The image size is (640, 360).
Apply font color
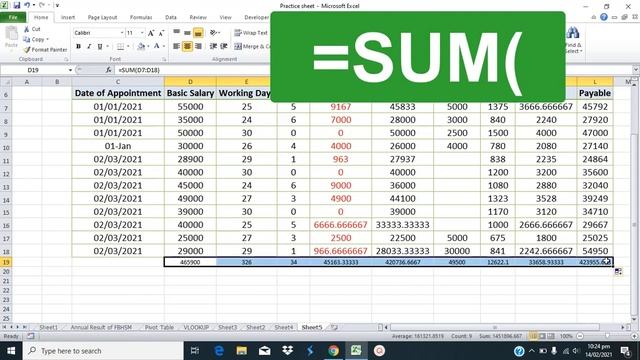coord(156,47)
